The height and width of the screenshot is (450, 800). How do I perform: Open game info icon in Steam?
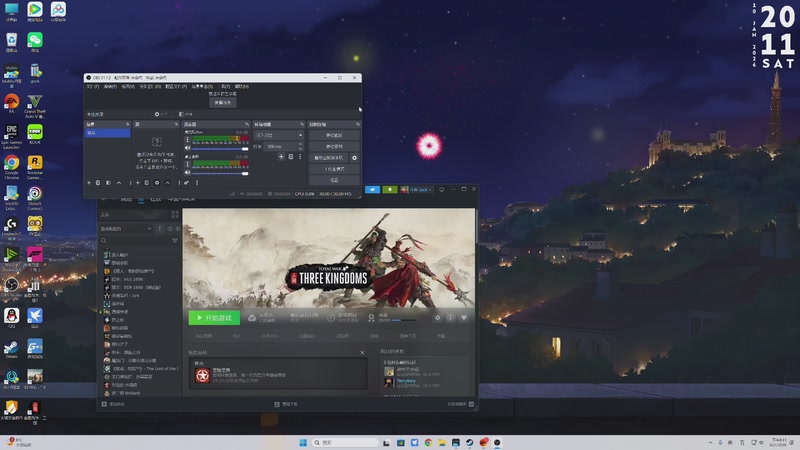coord(451,317)
